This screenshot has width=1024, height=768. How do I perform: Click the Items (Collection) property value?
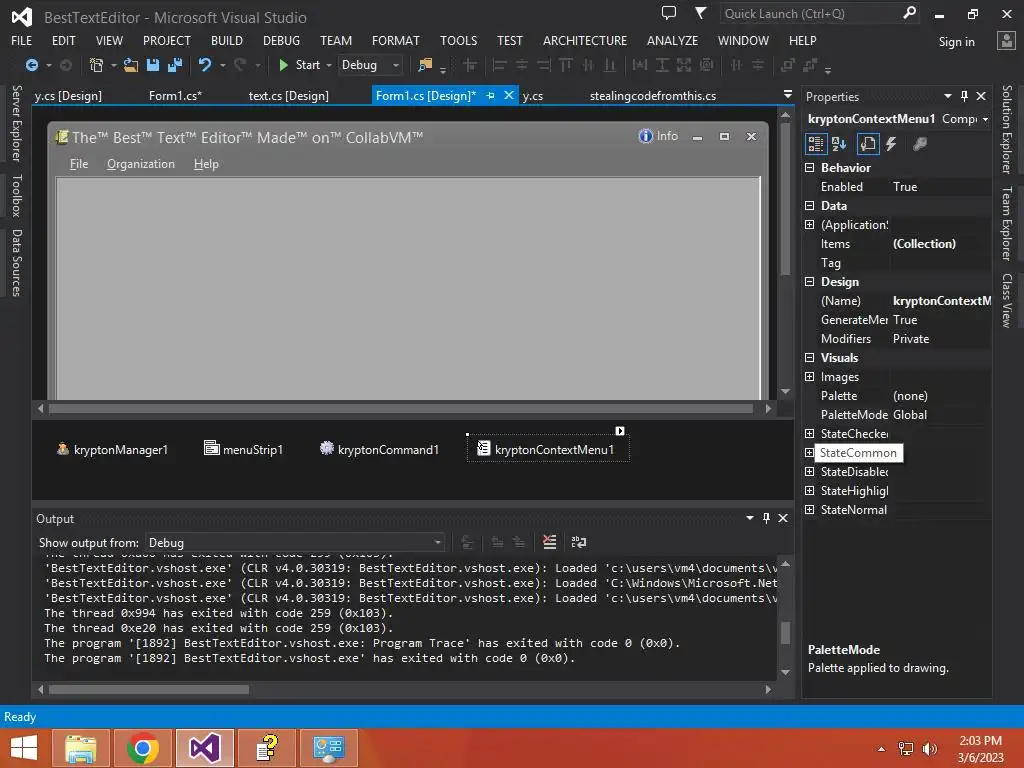(940, 244)
